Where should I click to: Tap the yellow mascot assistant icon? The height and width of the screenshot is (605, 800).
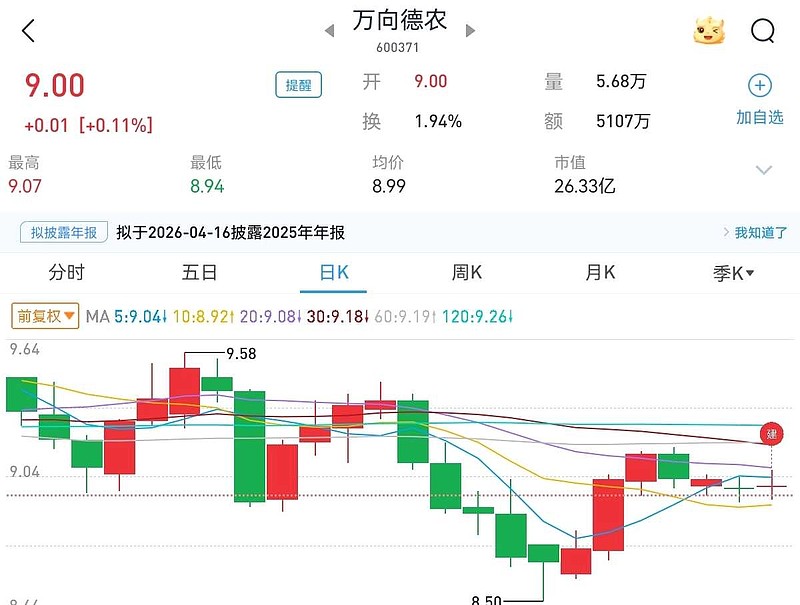tap(709, 31)
